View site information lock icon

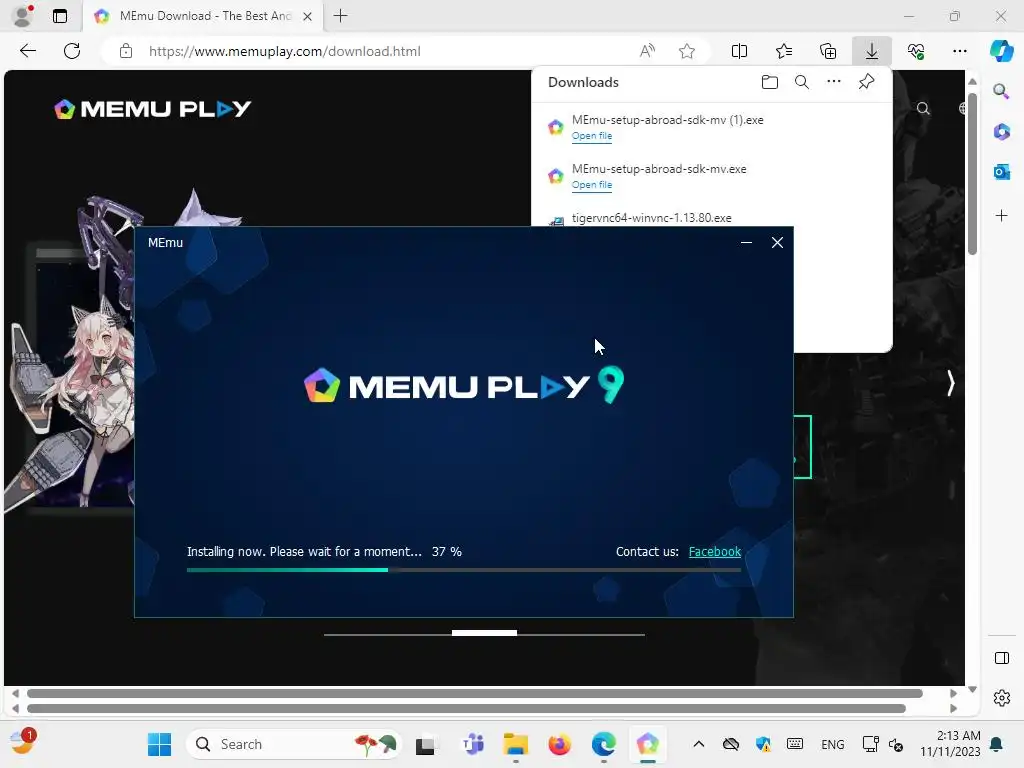(x=126, y=51)
